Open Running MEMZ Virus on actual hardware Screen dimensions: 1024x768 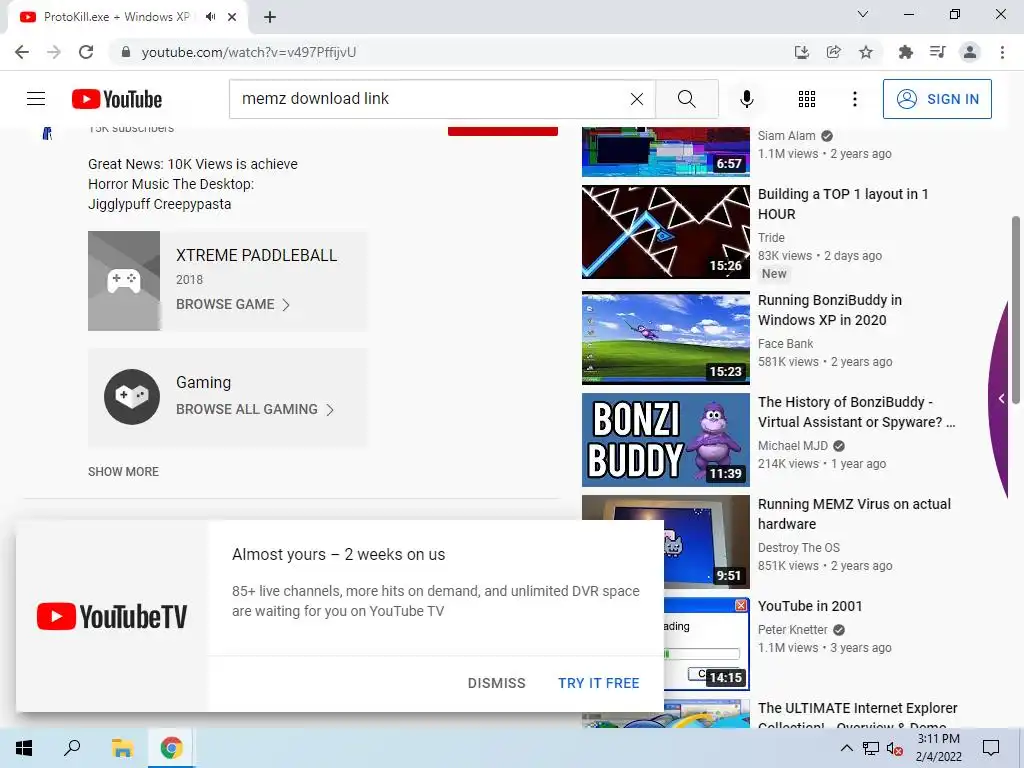854,514
